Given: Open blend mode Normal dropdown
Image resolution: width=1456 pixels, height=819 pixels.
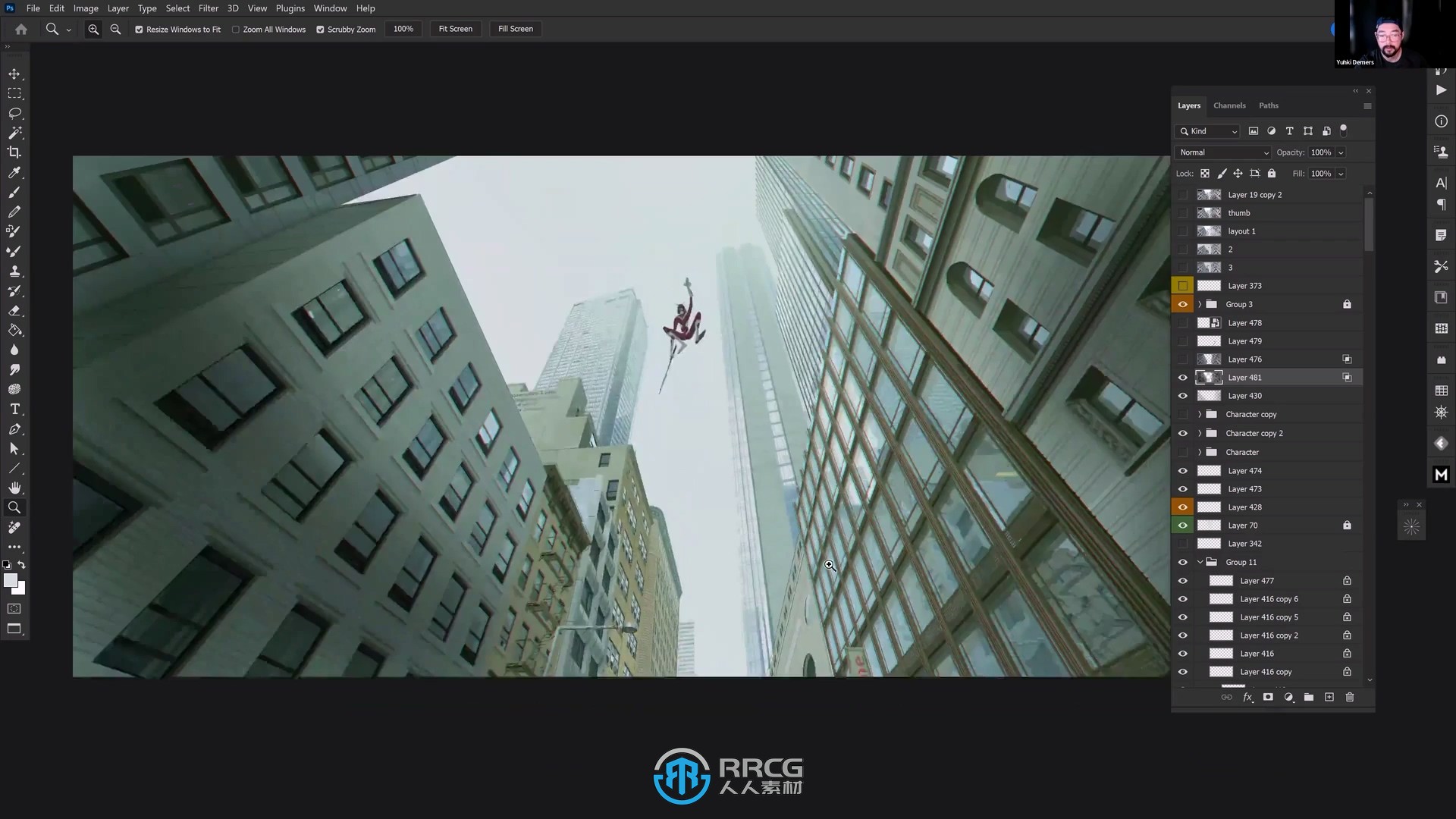Looking at the screenshot, I should [x=1222, y=152].
